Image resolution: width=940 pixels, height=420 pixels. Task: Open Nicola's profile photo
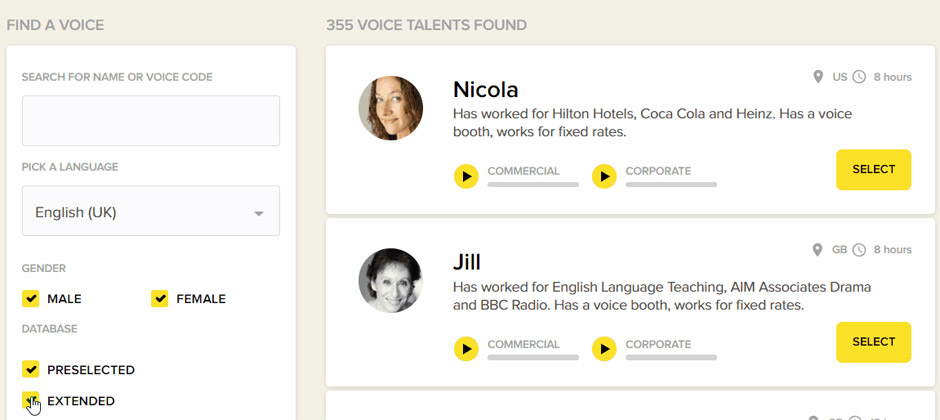pyautogui.click(x=391, y=108)
